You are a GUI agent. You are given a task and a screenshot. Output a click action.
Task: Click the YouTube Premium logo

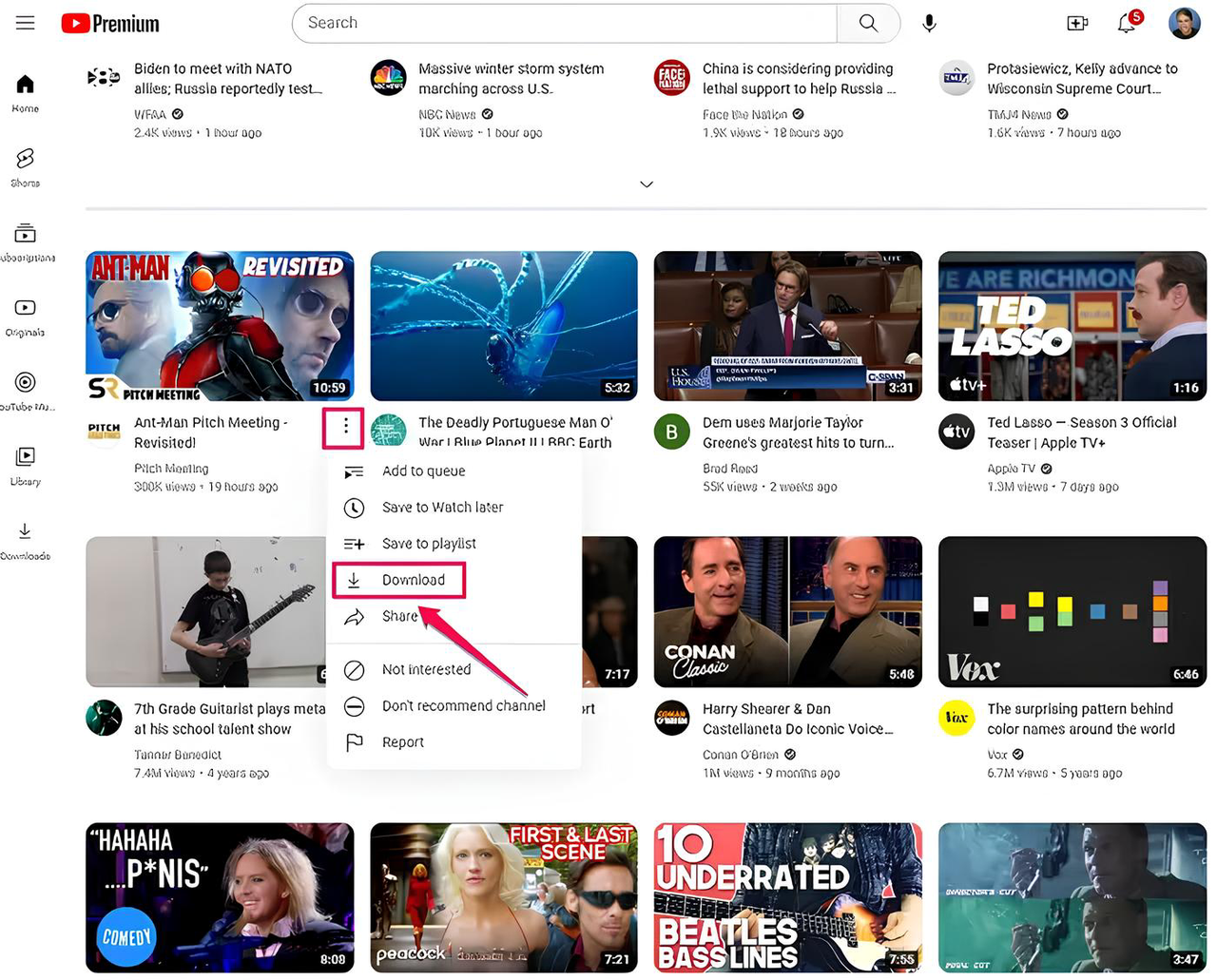[109, 22]
